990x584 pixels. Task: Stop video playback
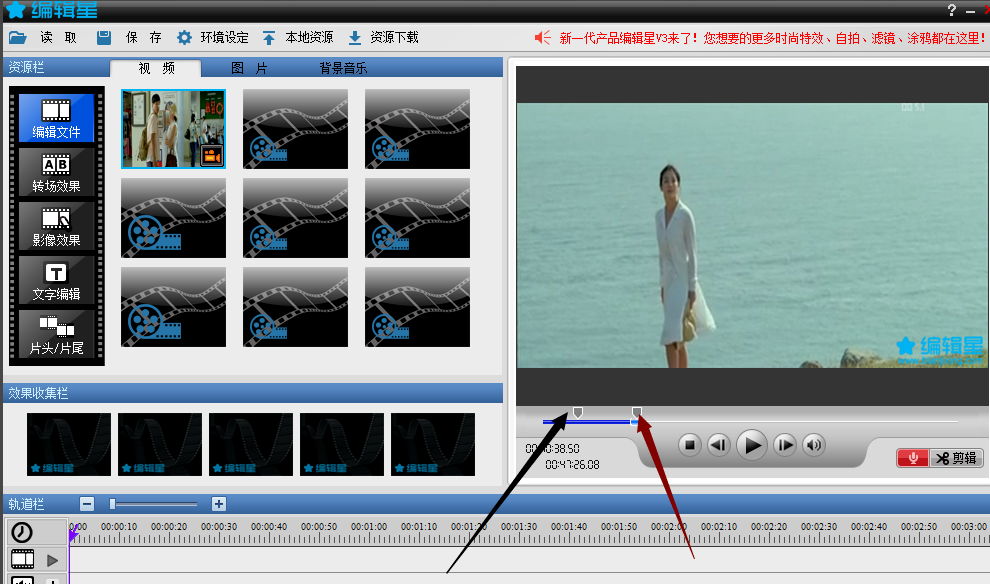click(690, 445)
